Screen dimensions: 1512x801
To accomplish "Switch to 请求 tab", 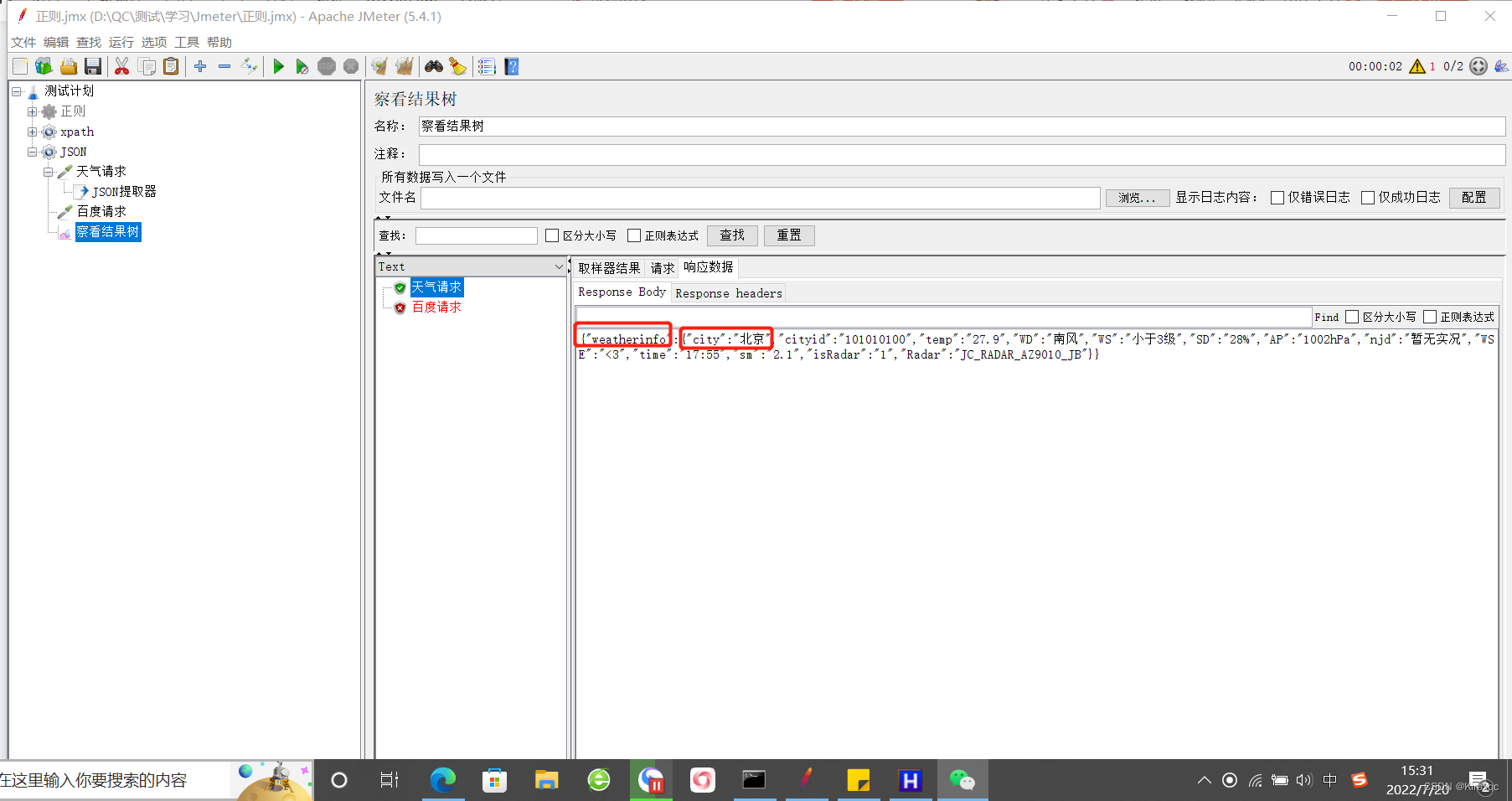I will point(663,268).
